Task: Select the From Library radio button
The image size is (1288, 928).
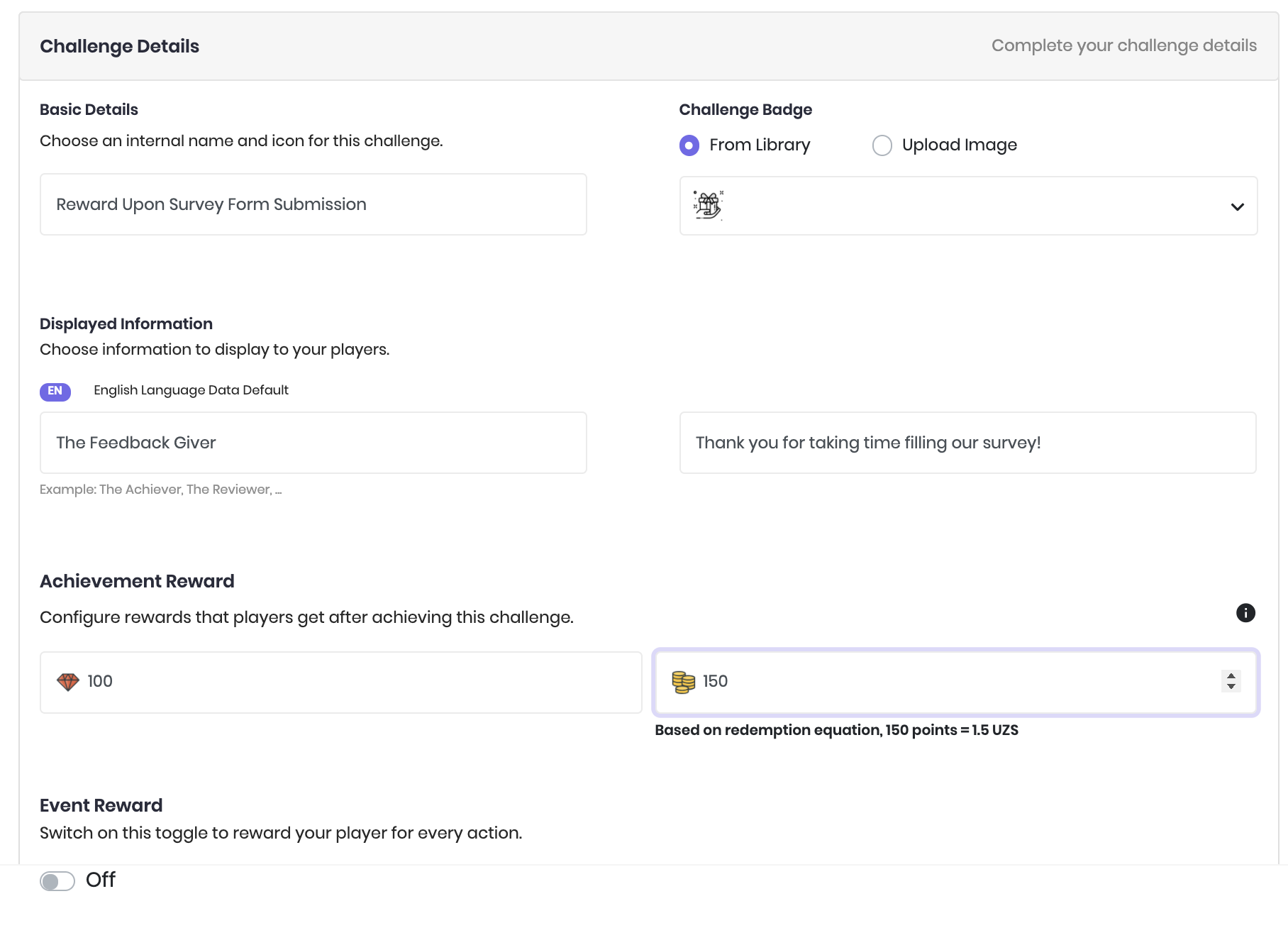Action: click(x=689, y=145)
